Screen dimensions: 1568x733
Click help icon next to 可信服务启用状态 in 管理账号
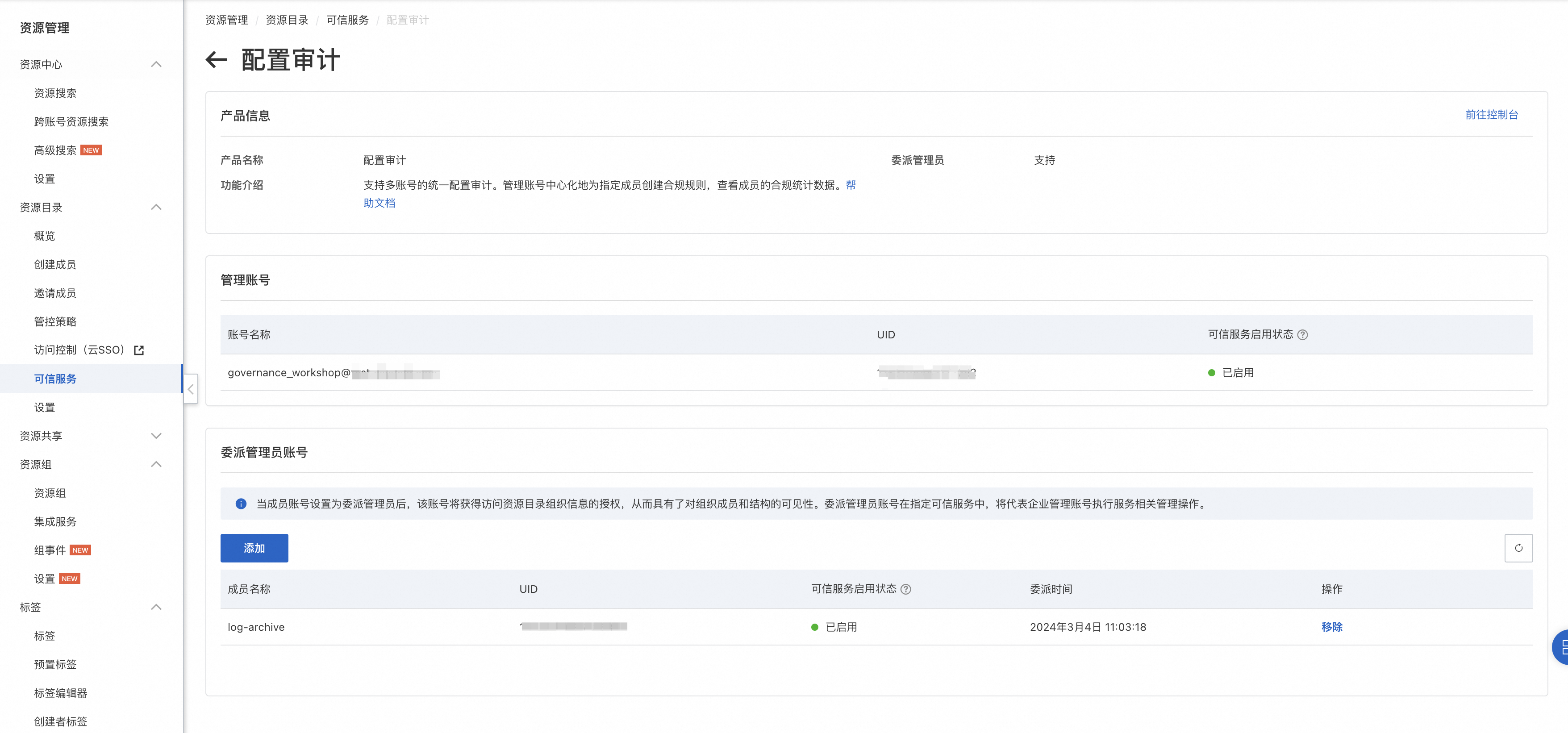[1302, 335]
